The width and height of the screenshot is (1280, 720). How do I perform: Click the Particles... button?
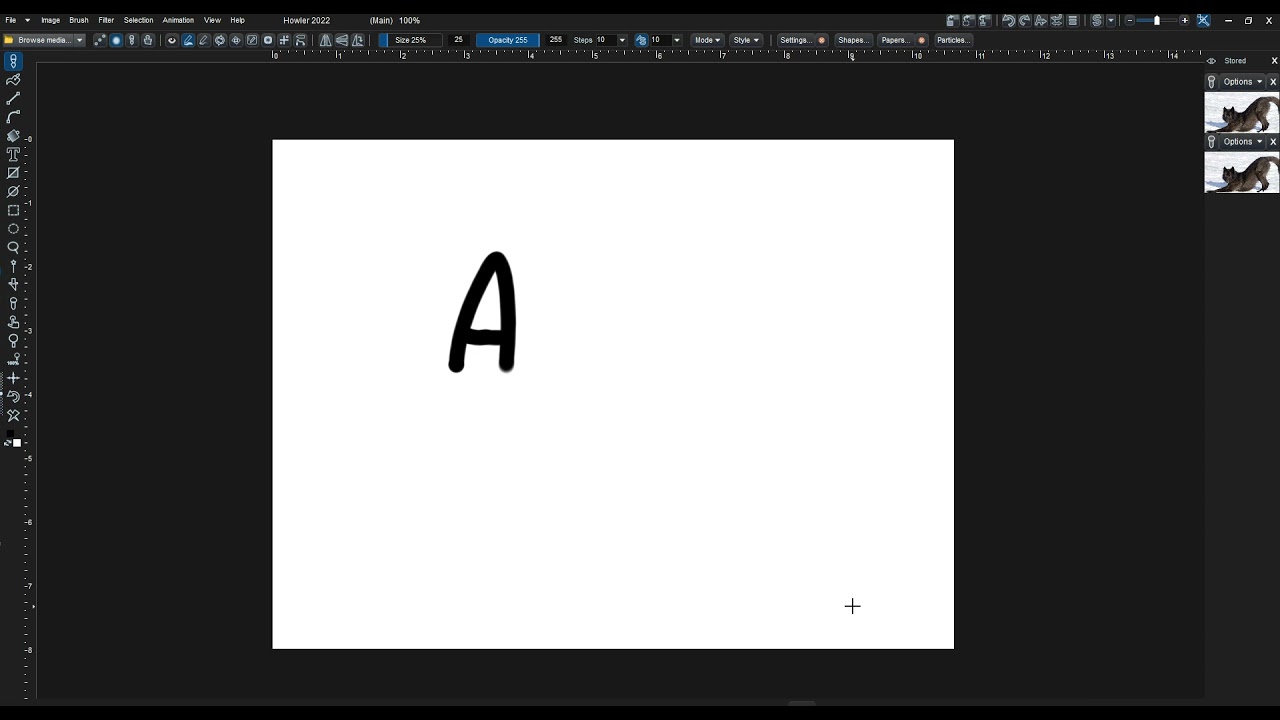[953, 40]
